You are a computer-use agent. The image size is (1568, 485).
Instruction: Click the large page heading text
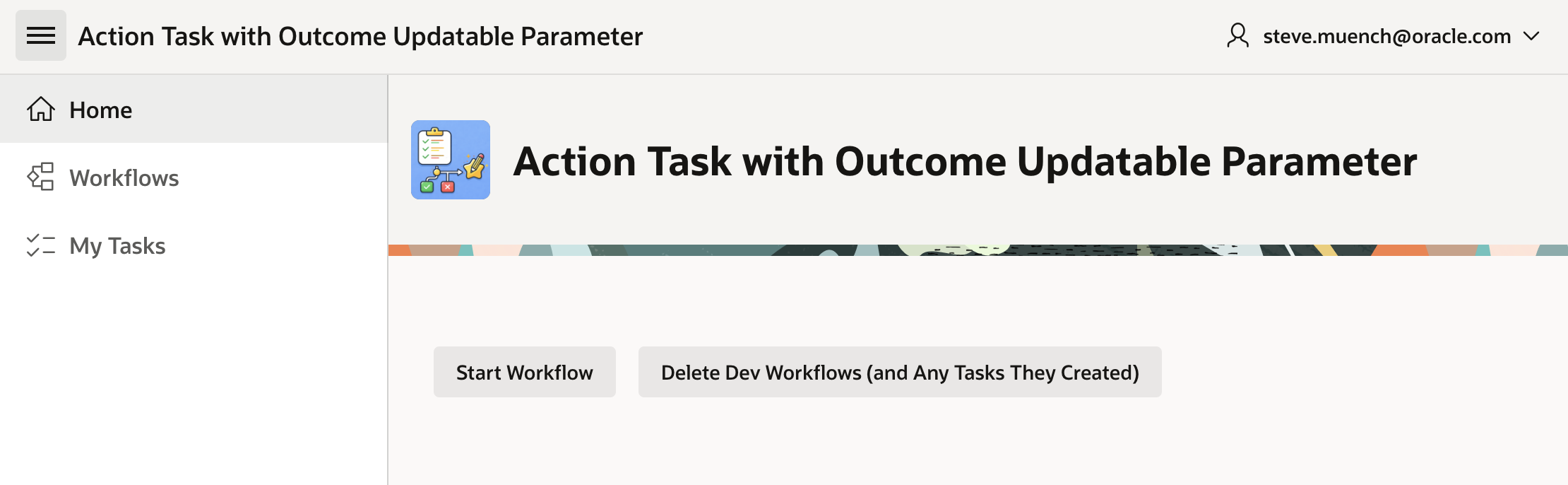pos(965,161)
